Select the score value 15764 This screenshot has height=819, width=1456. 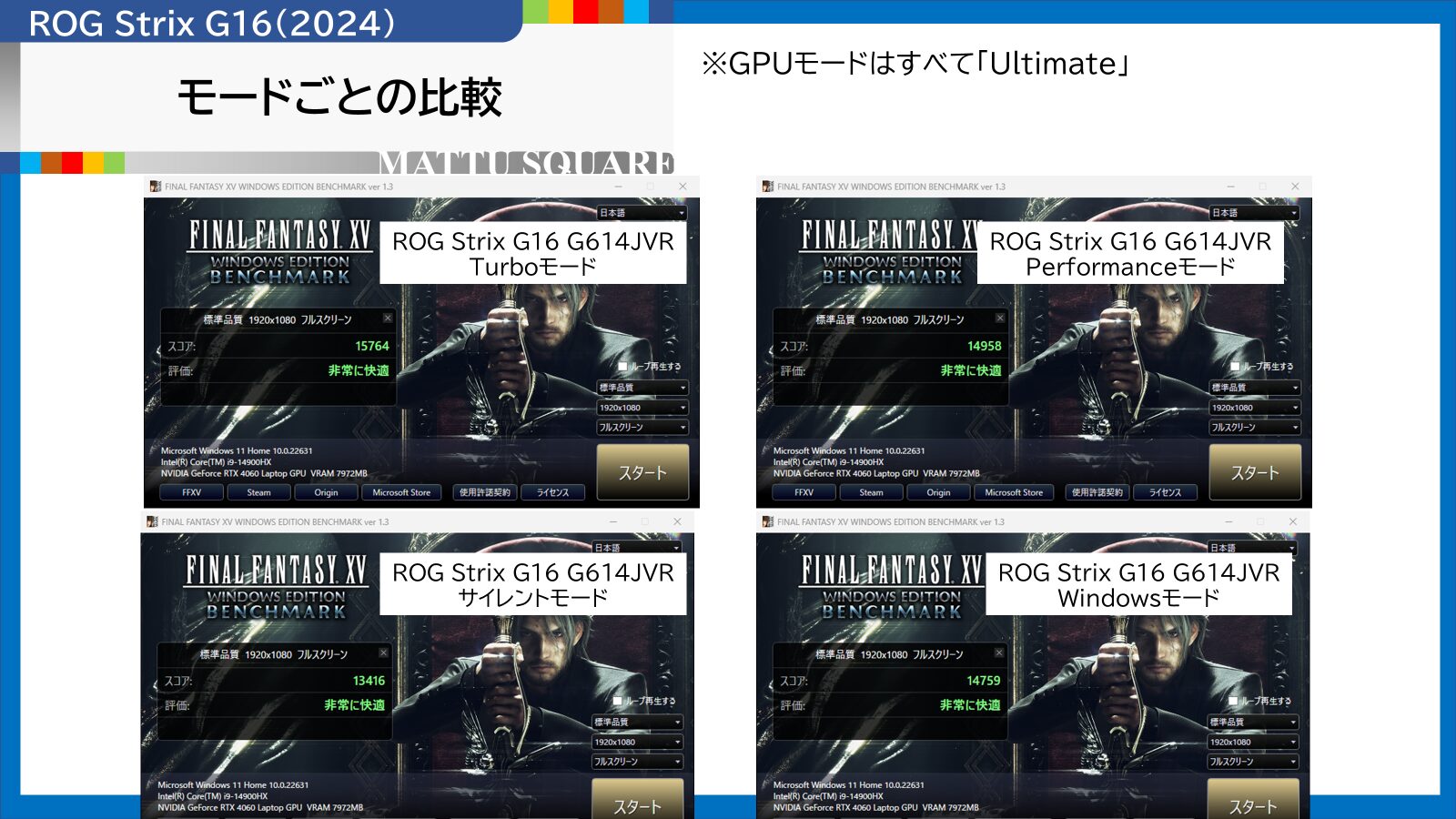coord(372,346)
